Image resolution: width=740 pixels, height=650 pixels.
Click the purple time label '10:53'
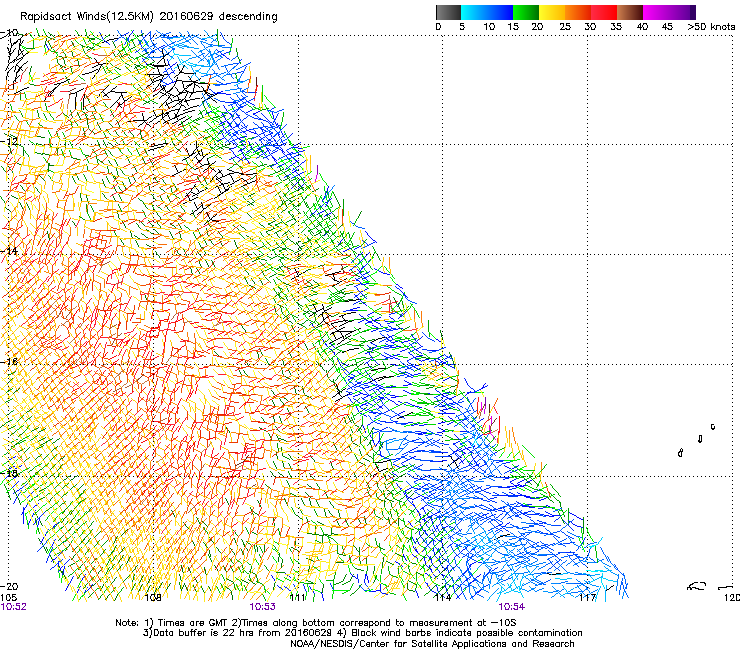click(262, 607)
